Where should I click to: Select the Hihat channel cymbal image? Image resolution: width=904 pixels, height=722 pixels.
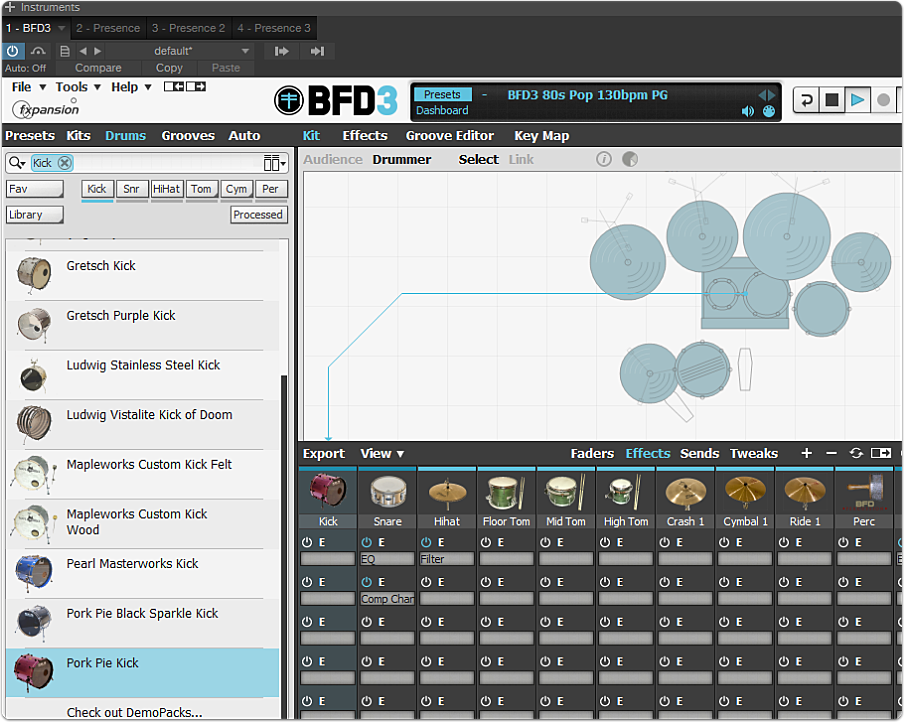tap(447, 493)
